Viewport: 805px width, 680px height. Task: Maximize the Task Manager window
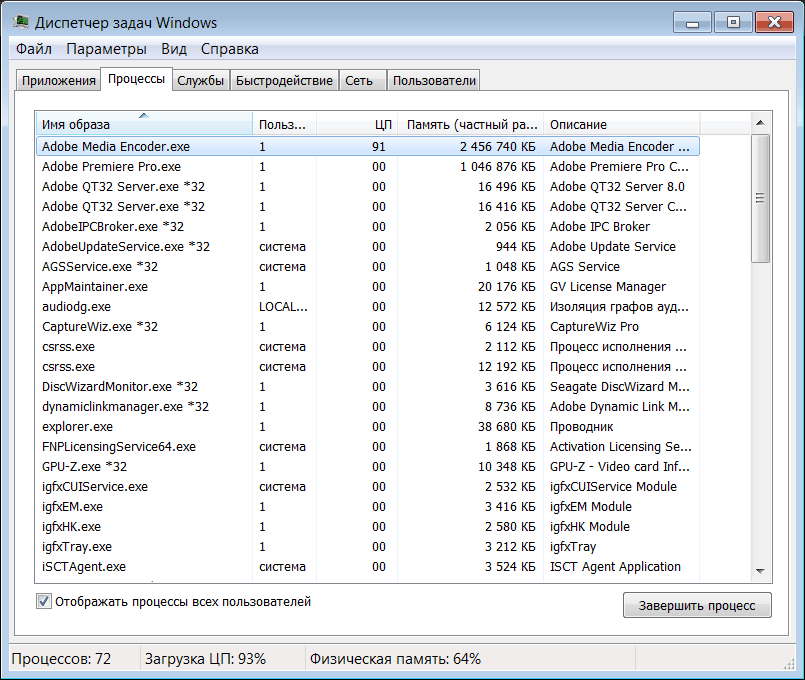(733, 23)
